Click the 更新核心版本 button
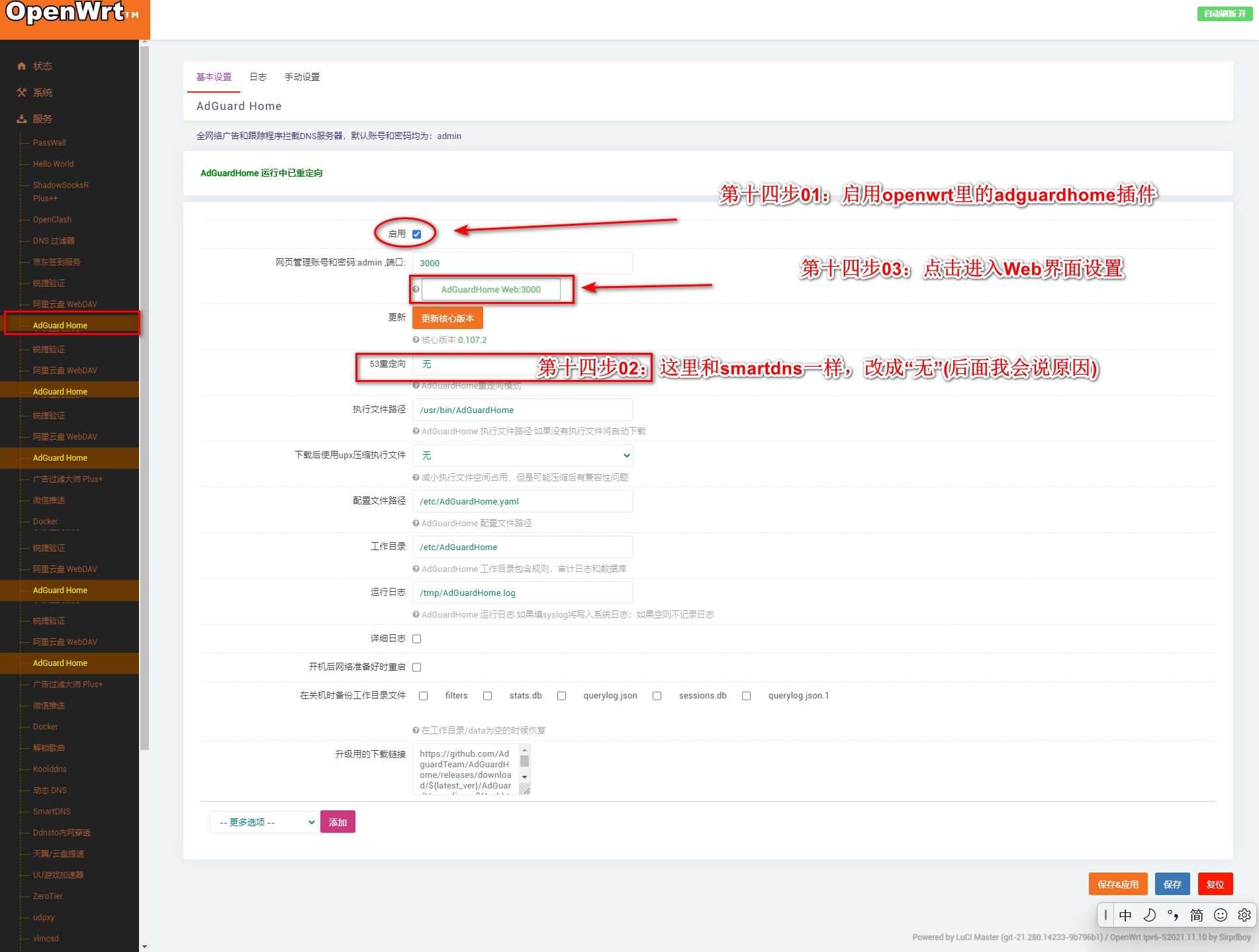This screenshot has height=952, width=1259. (x=447, y=318)
